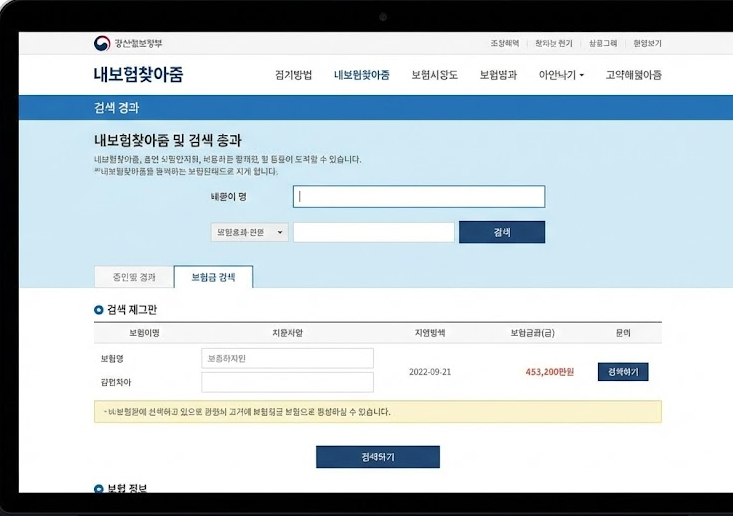Click the red 453,200만원 amount
The height and width of the screenshot is (516, 733).
tap(550, 372)
